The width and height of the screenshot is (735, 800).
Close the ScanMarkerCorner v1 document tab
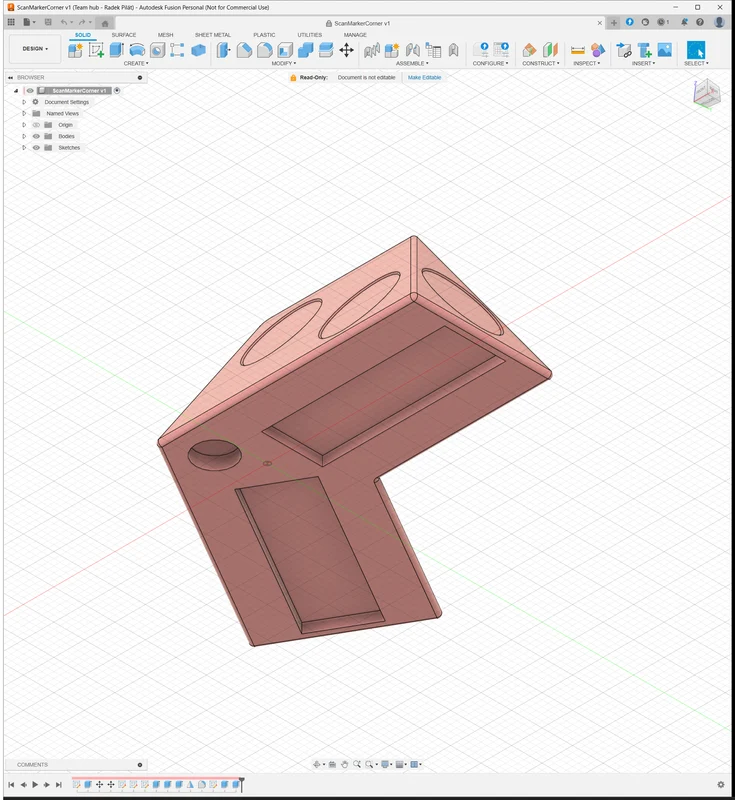tap(599, 23)
